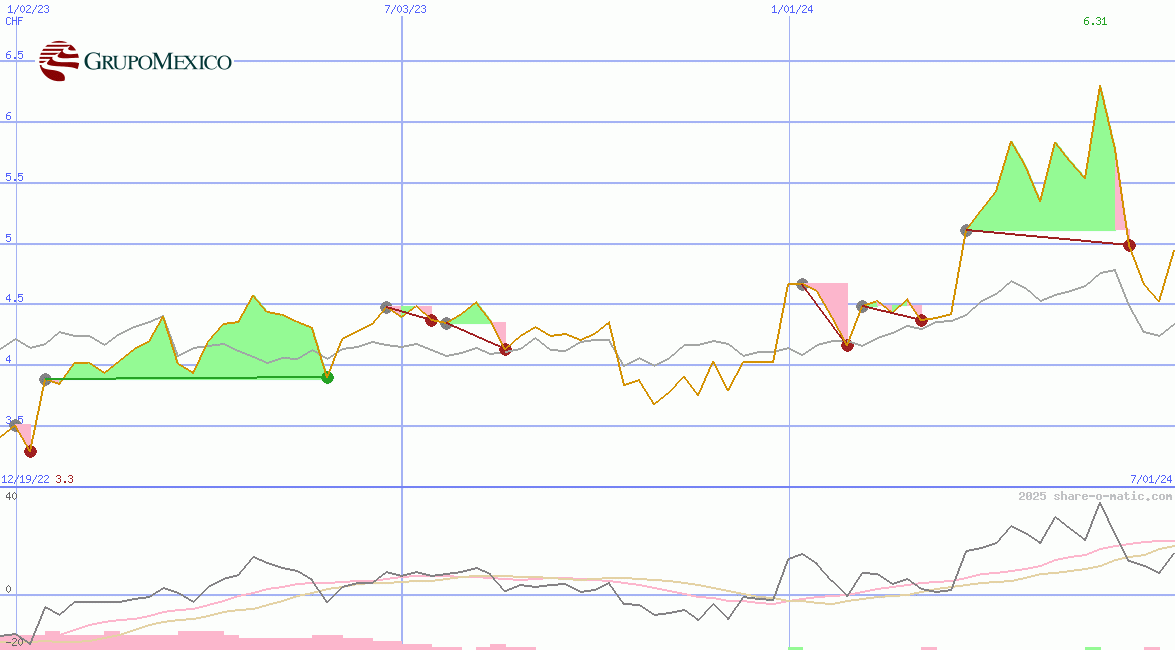Click the CHF currency label
1175x650 pixels.
(x=14, y=21)
